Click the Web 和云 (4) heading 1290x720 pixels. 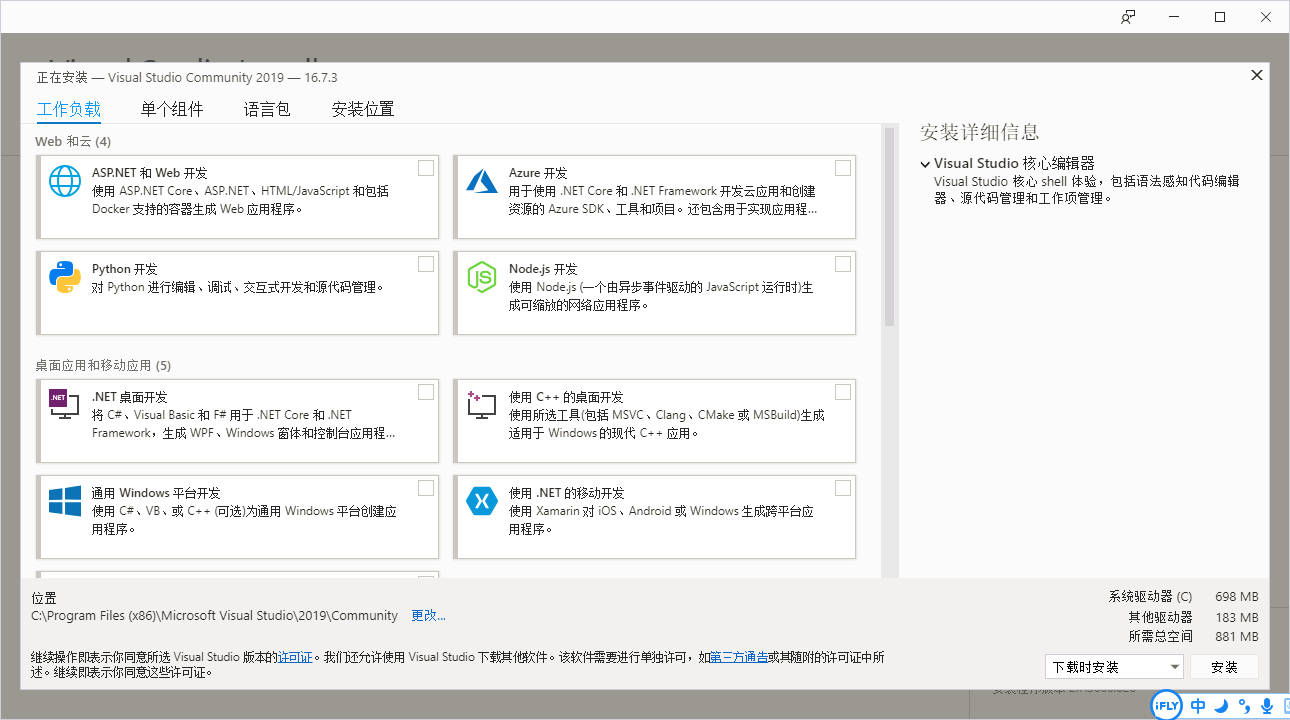73,141
